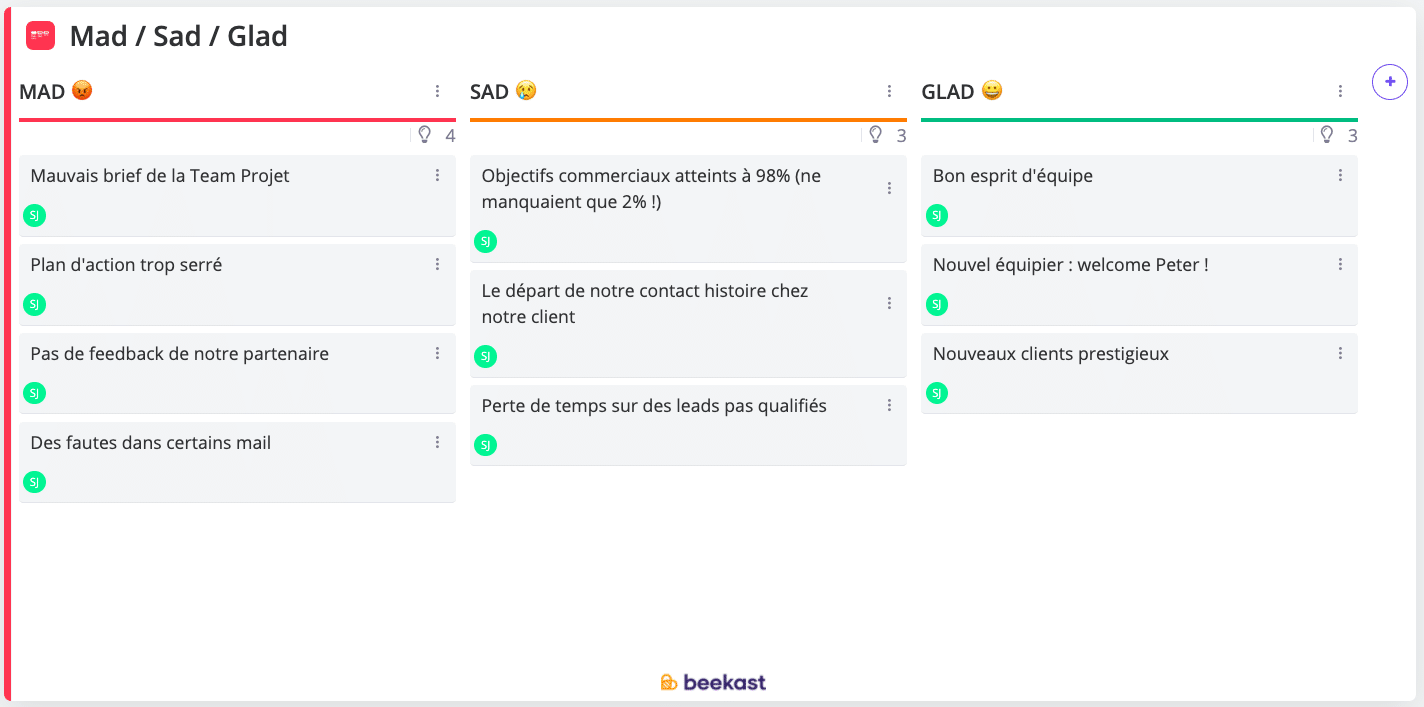
Task: Open options for 'Objectifs commerciaux atteints' card
Action: click(889, 188)
